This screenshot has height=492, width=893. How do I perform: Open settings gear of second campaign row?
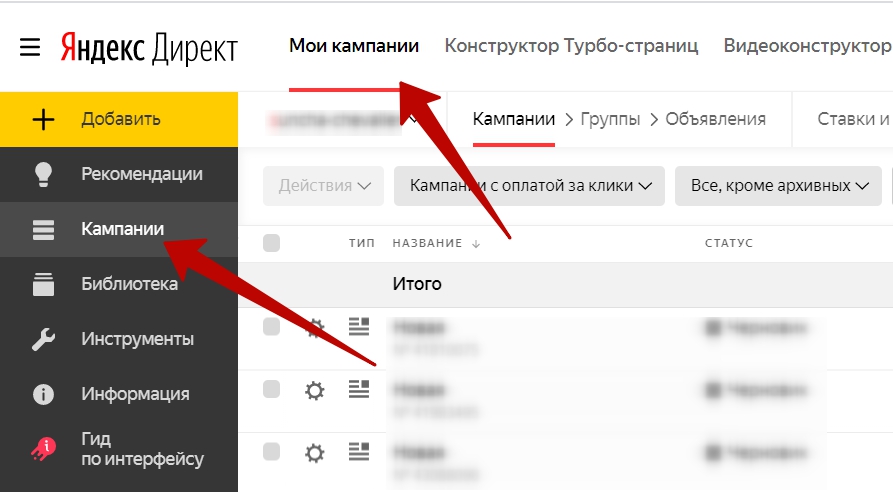[314, 391]
